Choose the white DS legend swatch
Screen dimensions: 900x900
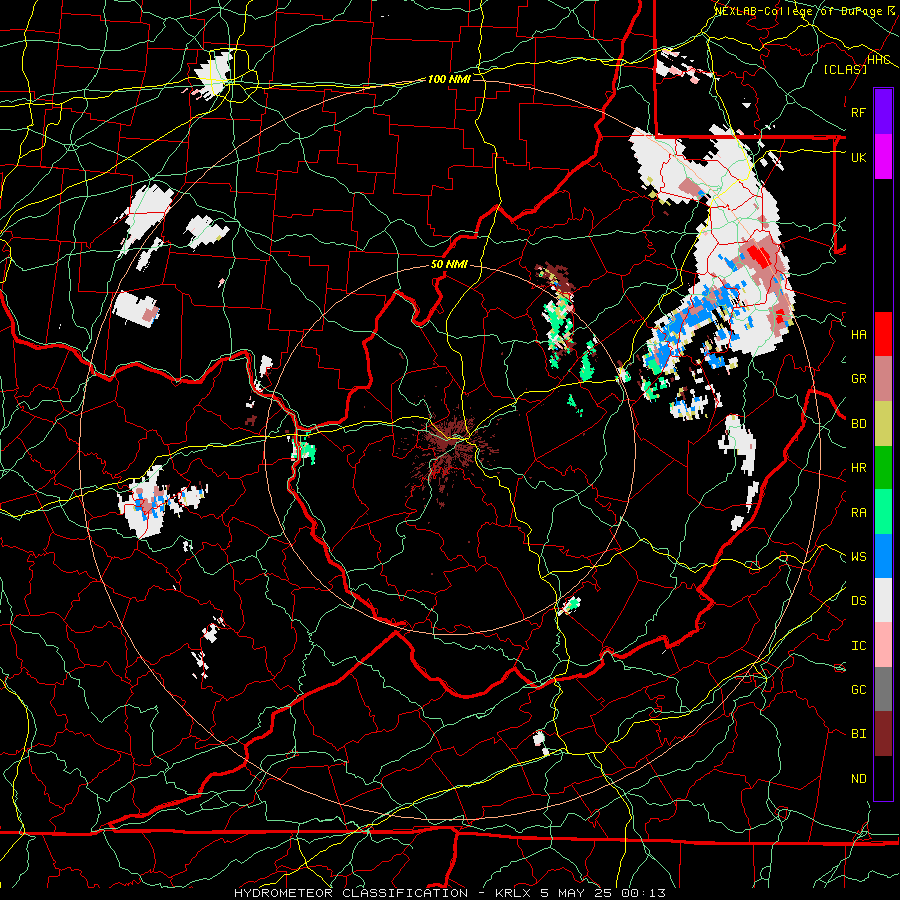[x=883, y=600]
